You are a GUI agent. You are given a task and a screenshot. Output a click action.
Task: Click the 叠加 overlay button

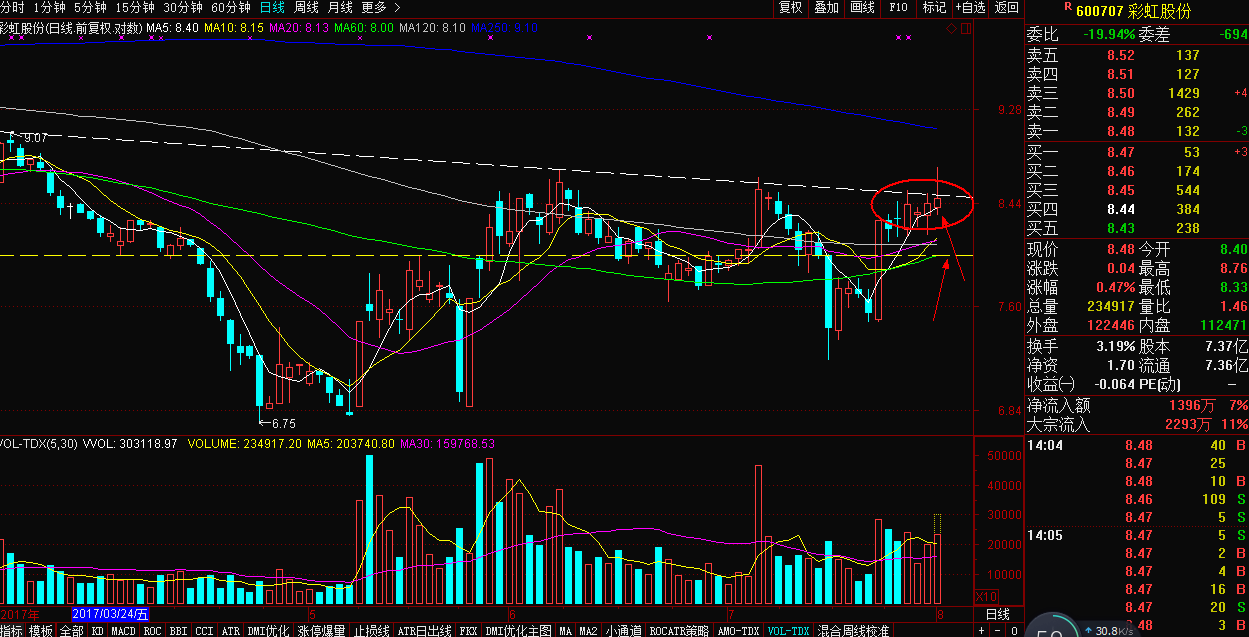point(827,7)
